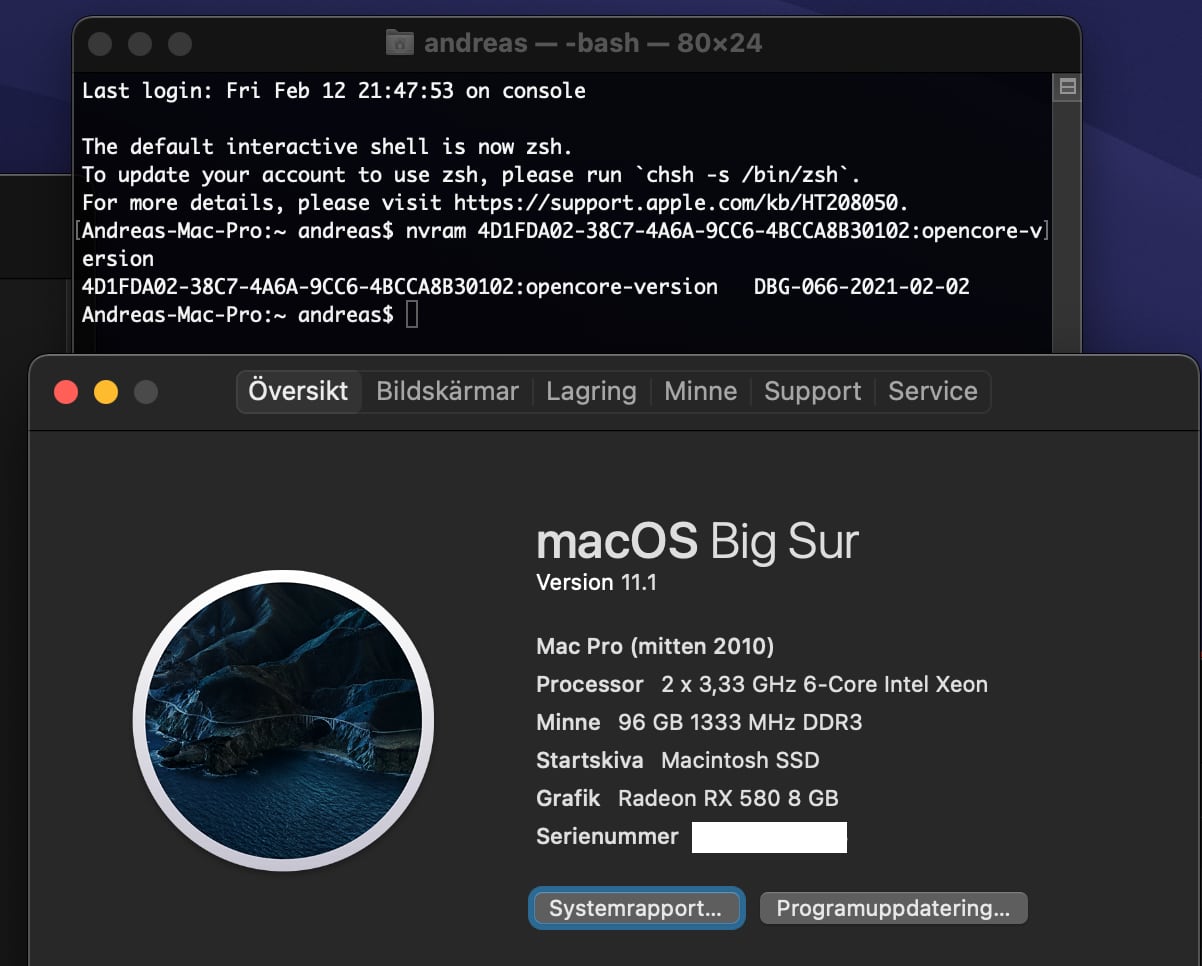Click the Terminal window split-pane icon
The height and width of the screenshot is (966, 1202).
pyautogui.click(x=1067, y=88)
